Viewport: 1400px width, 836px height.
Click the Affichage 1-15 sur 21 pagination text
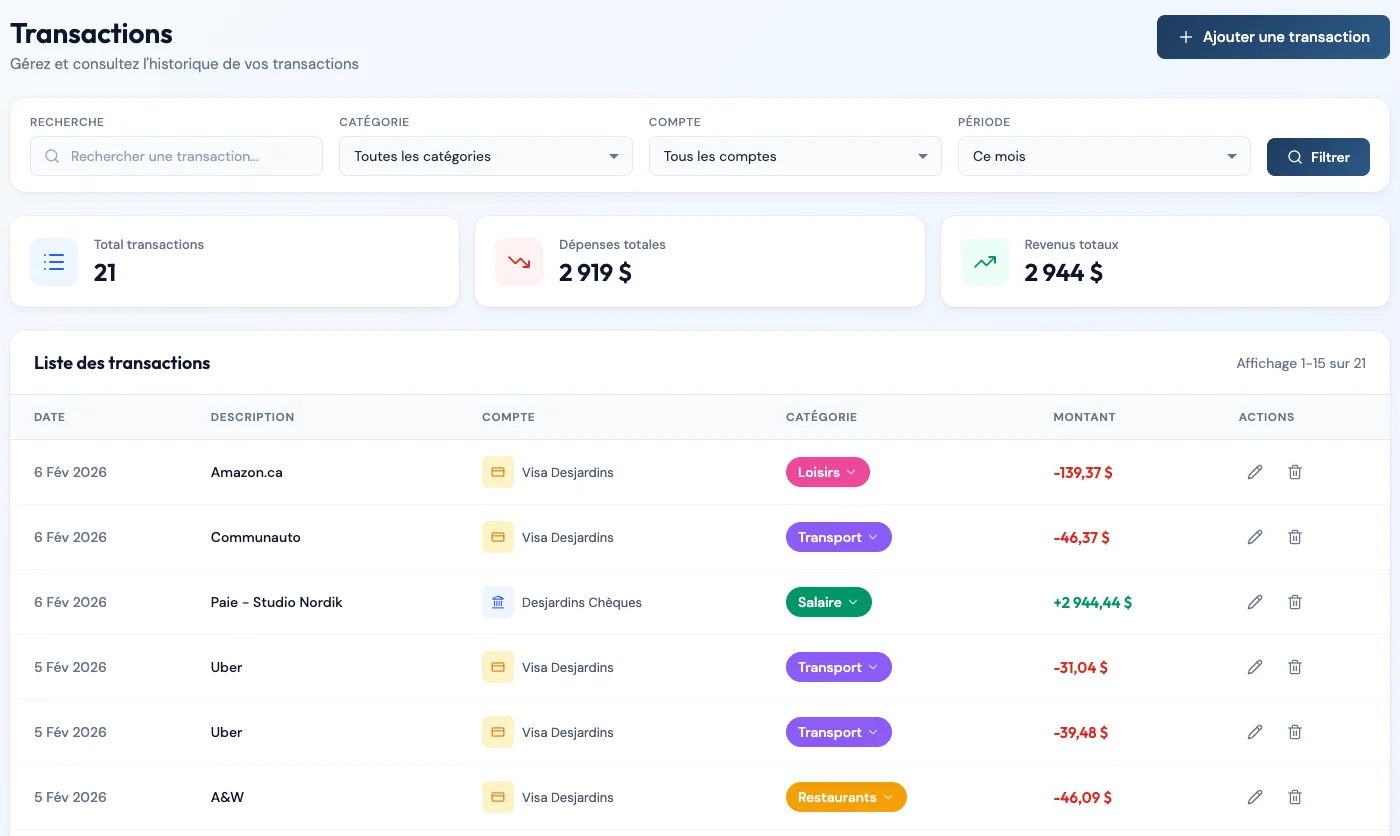(x=1301, y=363)
